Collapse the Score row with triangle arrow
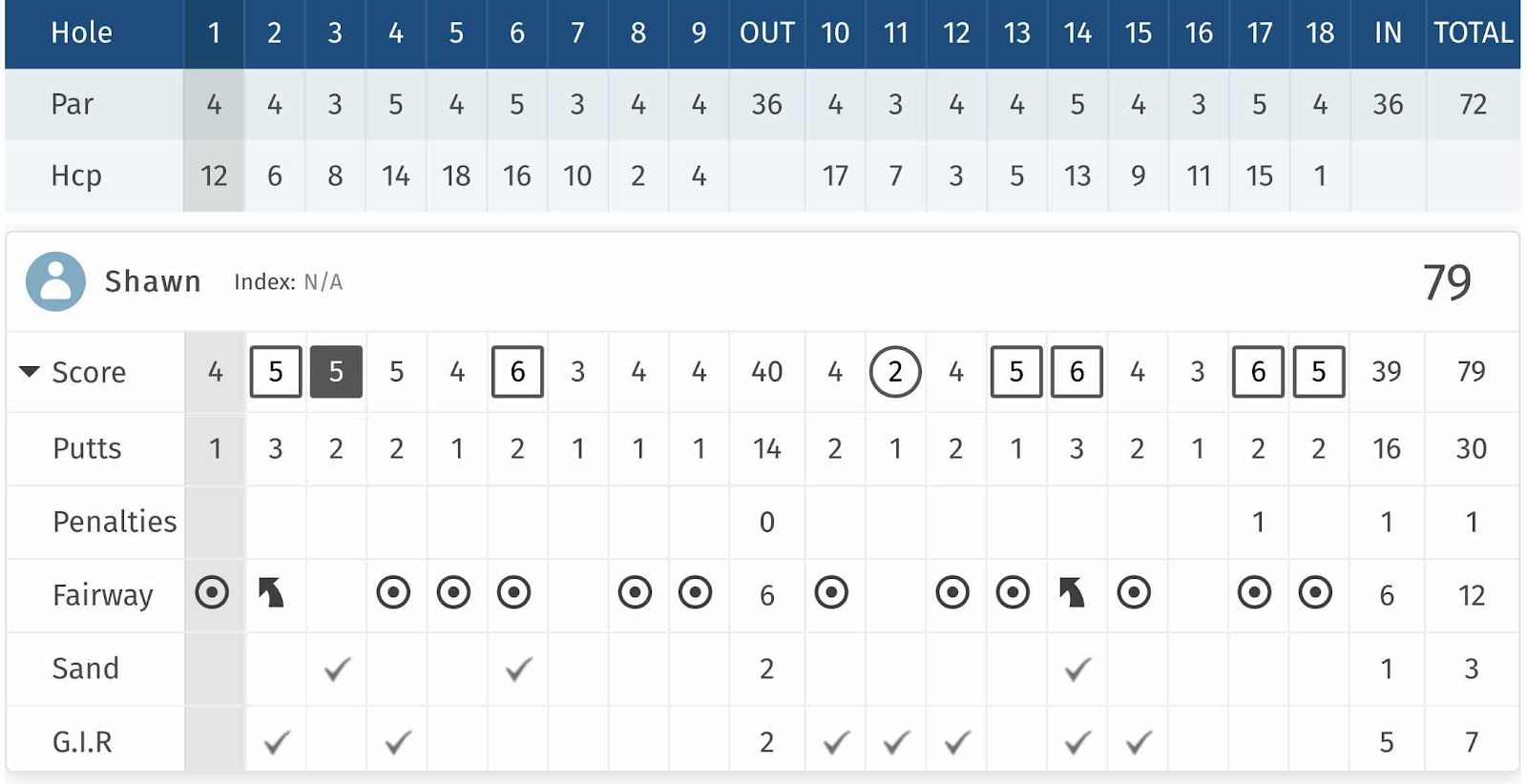Screen dimensions: 1527x784 (30, 371)
